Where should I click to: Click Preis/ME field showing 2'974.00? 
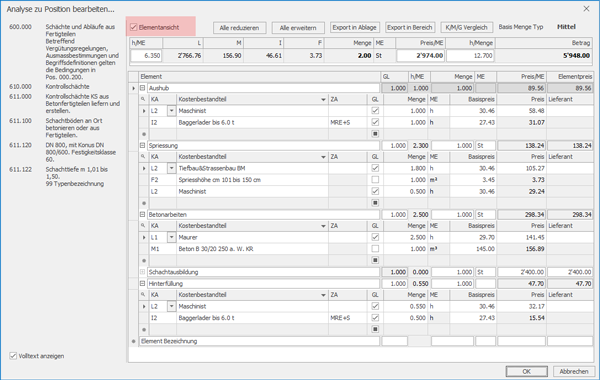click(x=421, y=55)
